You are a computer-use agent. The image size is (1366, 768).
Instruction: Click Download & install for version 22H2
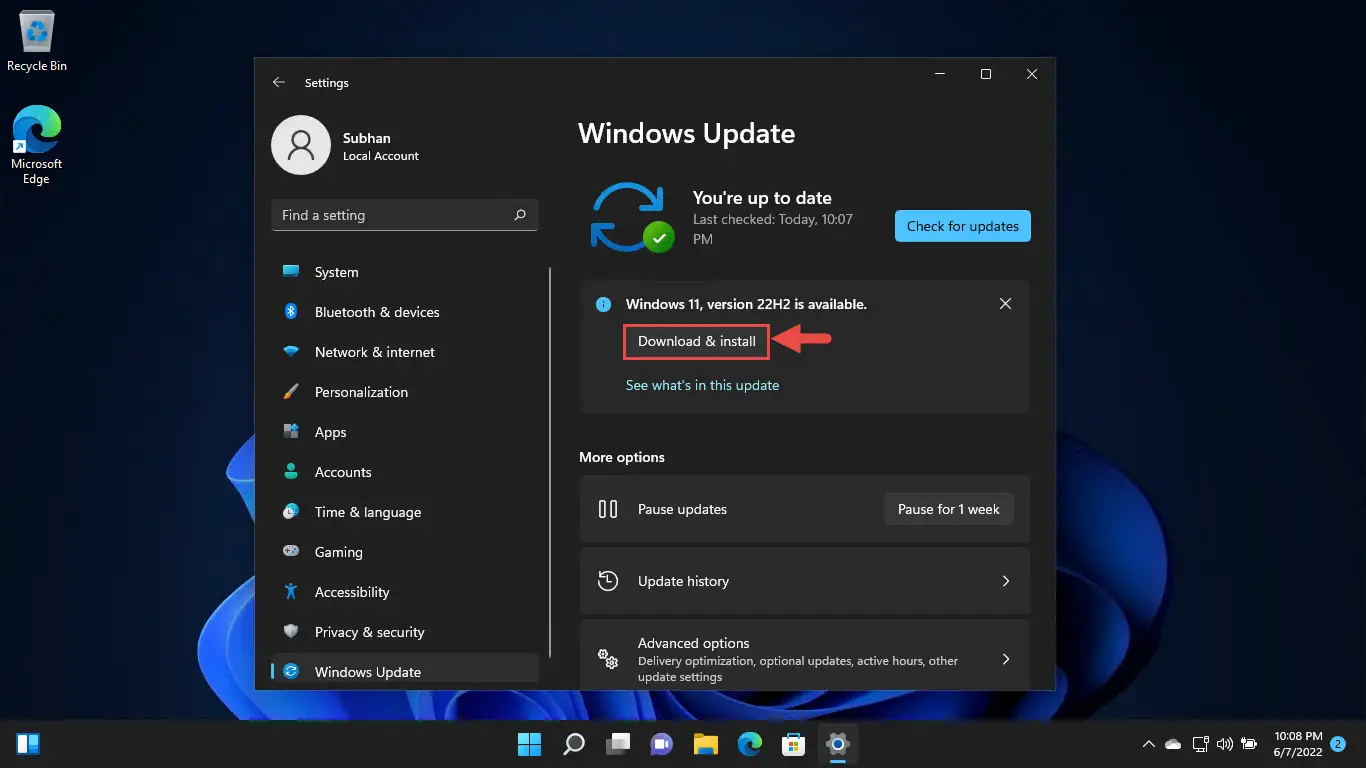click(697, 341)
